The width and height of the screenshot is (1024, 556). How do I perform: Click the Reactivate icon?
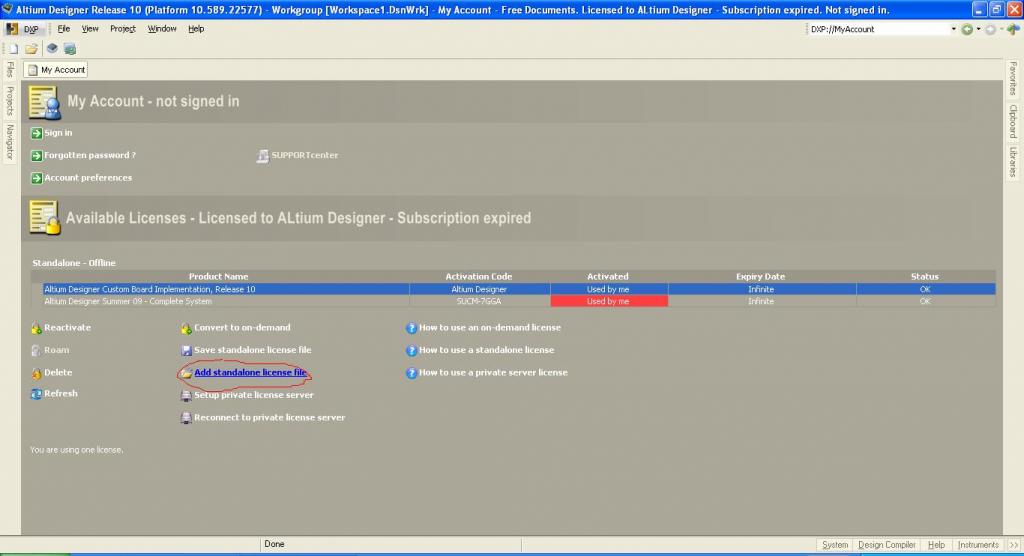click(x=37, y=329)
